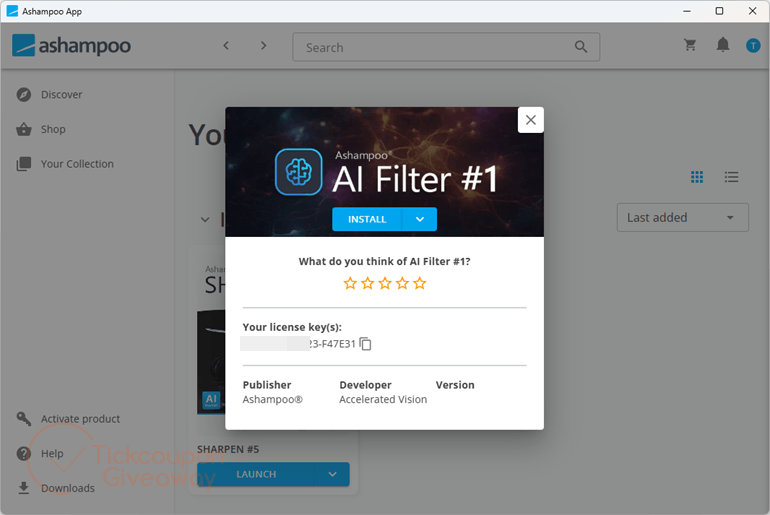The image size is (770, 515).
Task: Click the SHARPEN #5 product thumbnail
Action: [211, 362]
